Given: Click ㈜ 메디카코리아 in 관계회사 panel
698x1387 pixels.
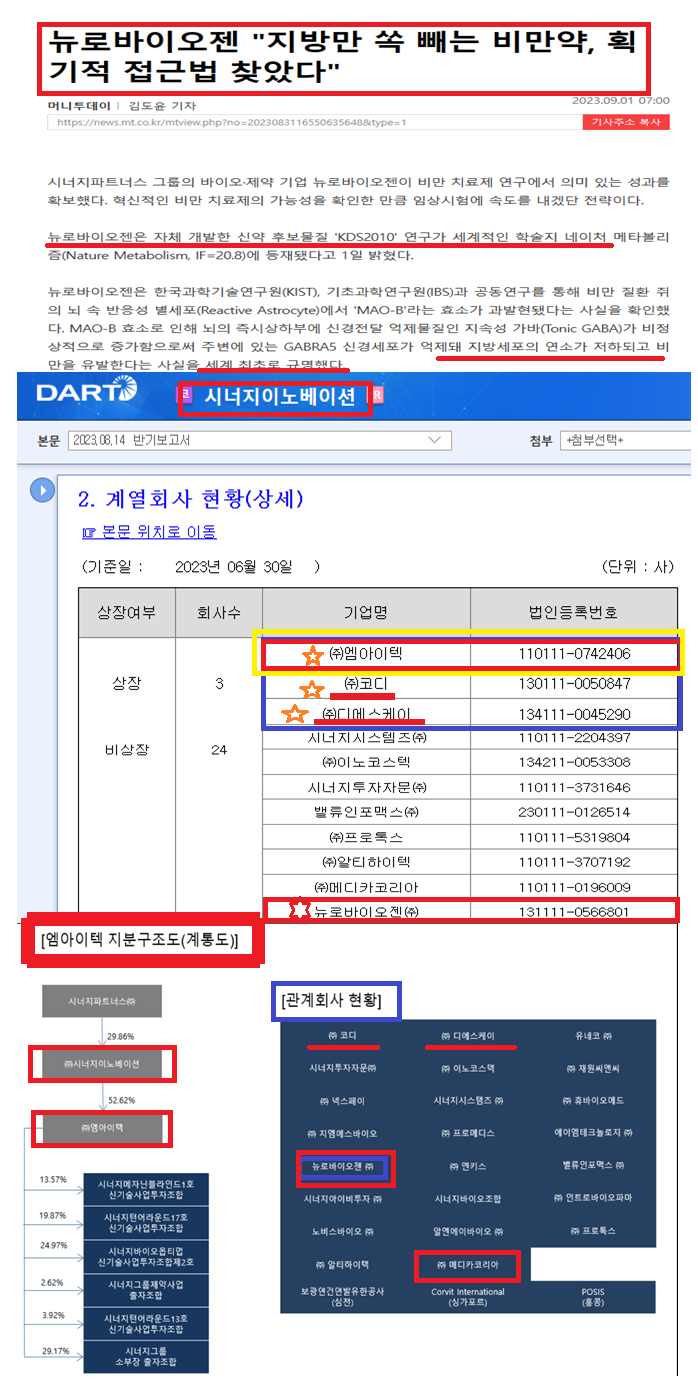Looking at the screenshot, I should (468, 1265).
